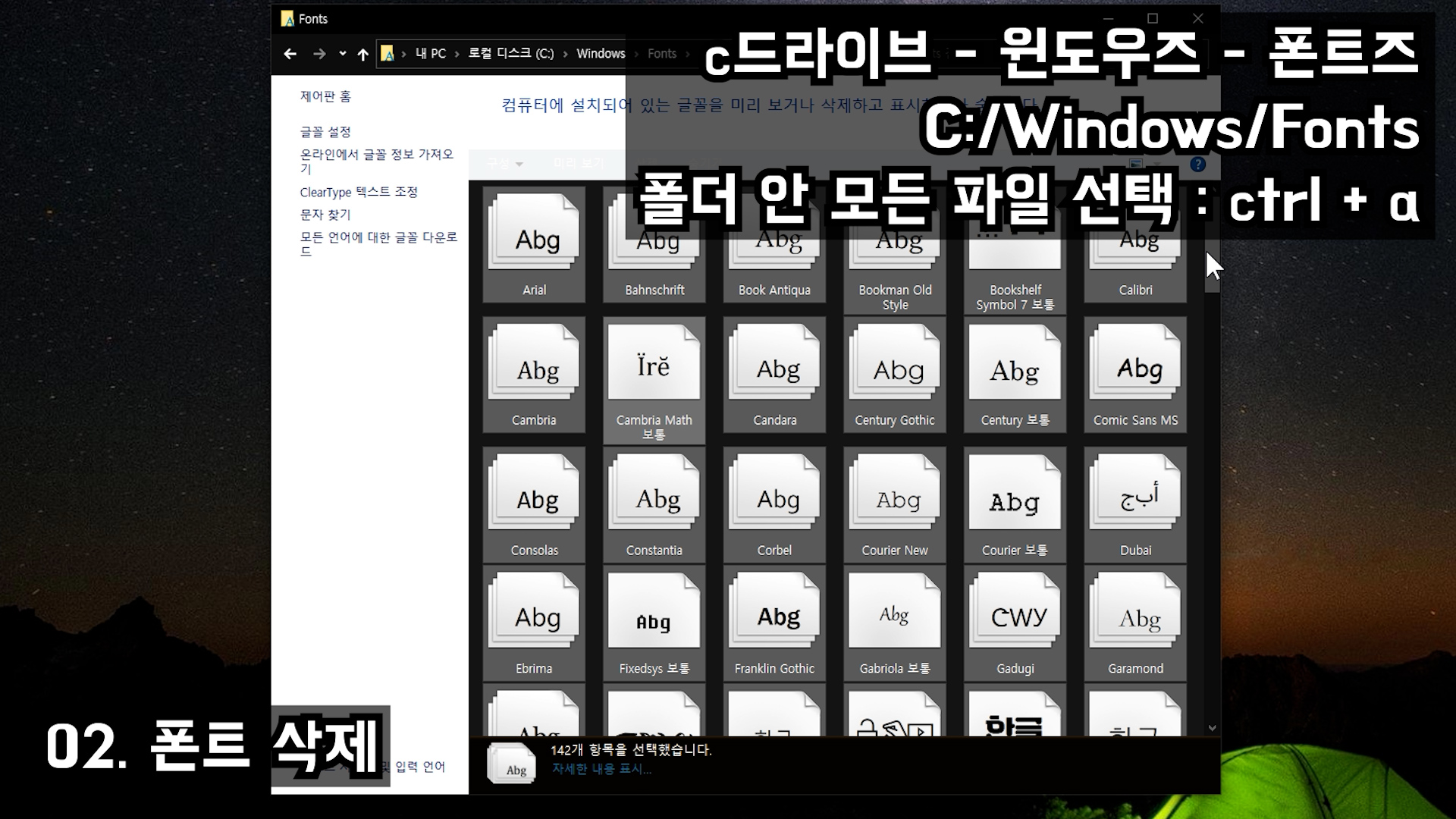This screenshot has height=819, width=1456.
Task: Go back with the back arrow
Action: [290, 54]
